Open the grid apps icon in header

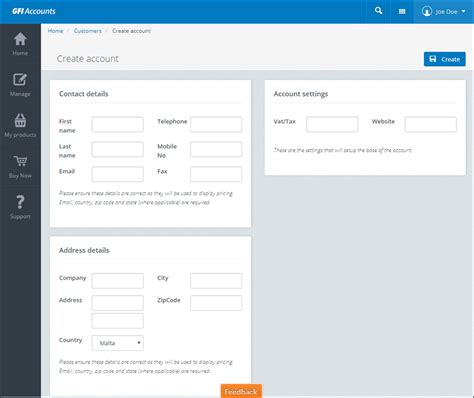pos(402,12)
